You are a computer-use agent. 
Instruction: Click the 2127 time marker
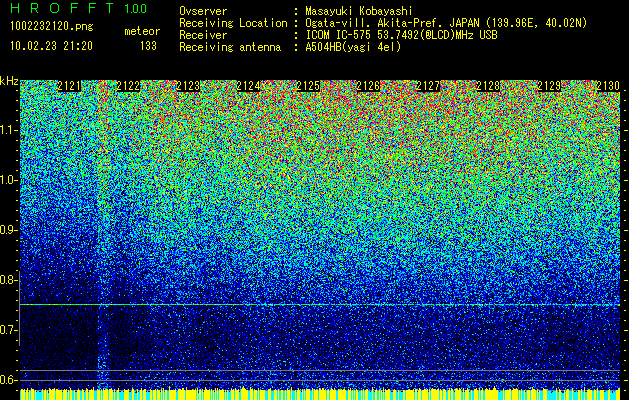click(x=428, y=86)
